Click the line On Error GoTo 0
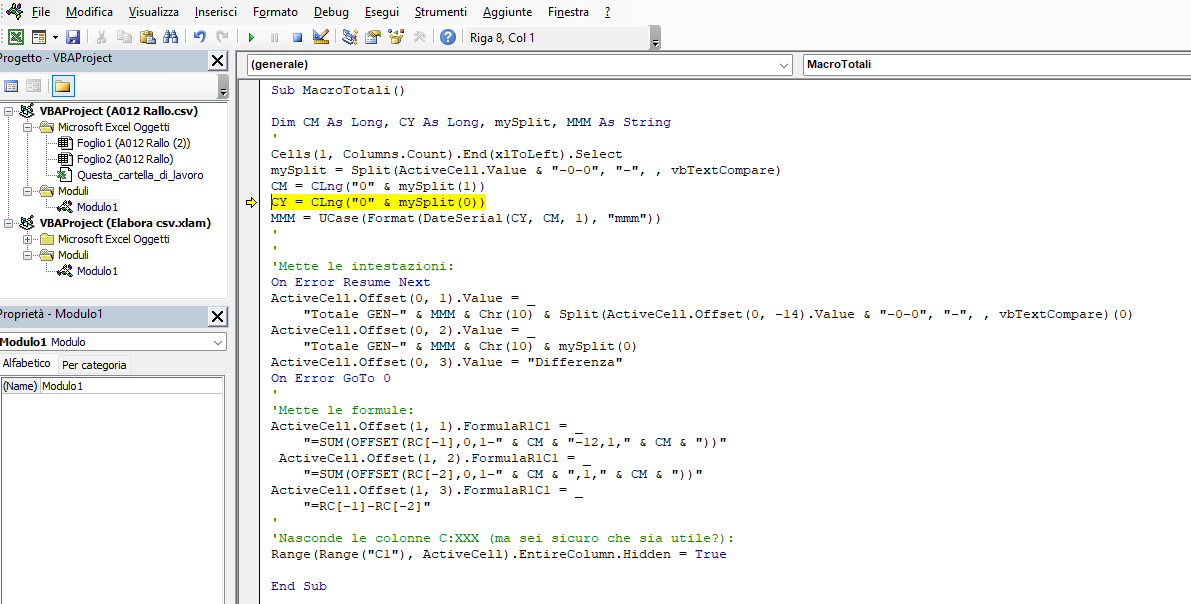Viewport: 1191px width, 604px height. [x=330, y=378]
